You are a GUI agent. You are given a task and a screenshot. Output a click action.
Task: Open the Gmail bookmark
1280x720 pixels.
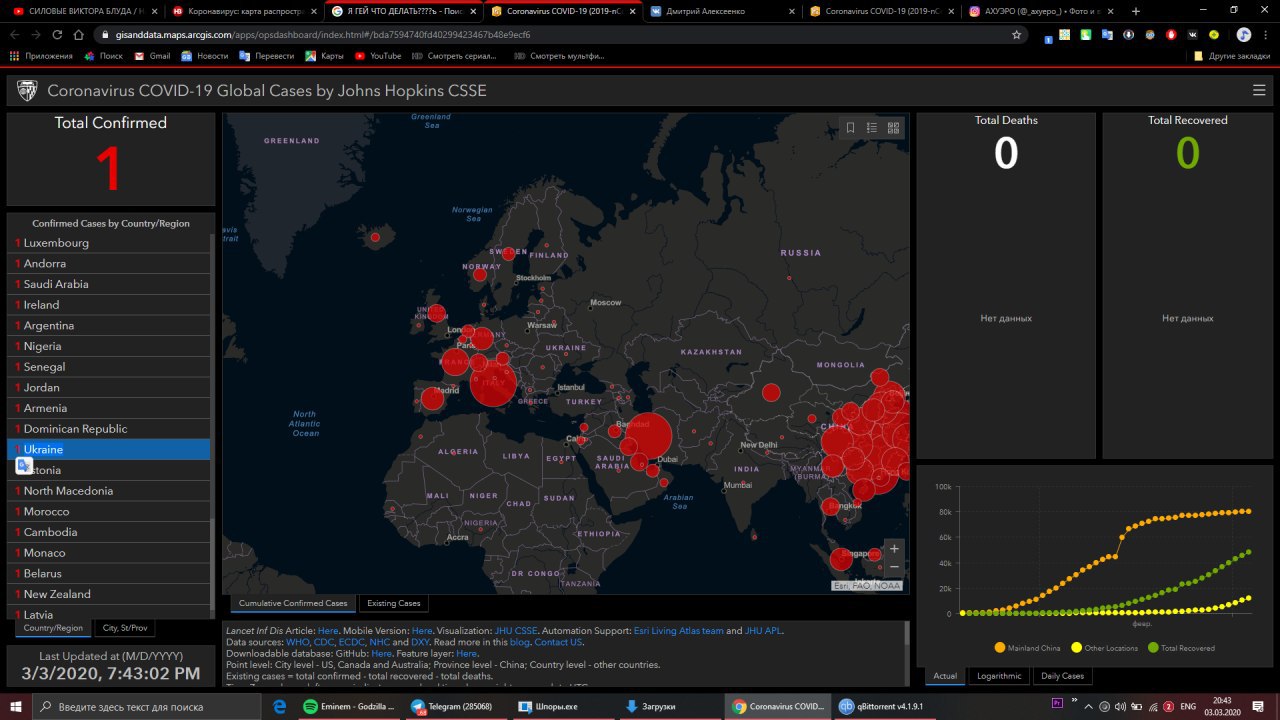[151, 56]
